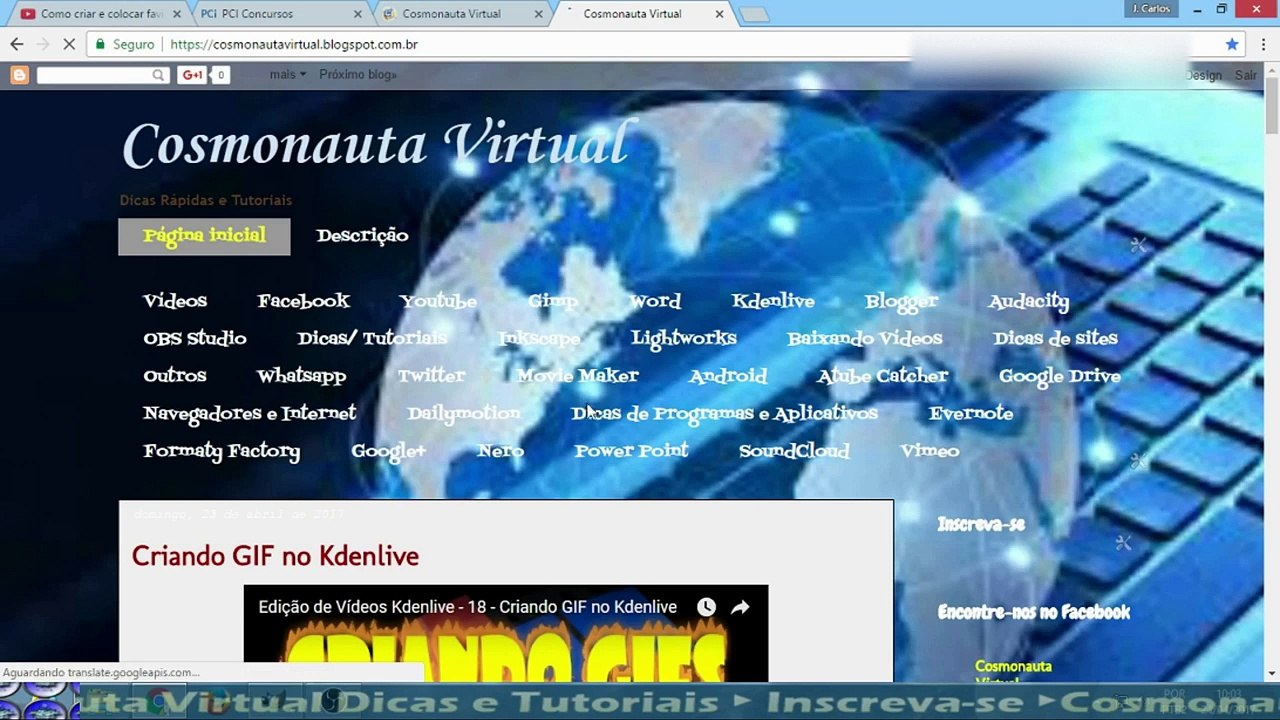
Task: Click Sair link in Blogger bar
Action: click(1246, 75)
